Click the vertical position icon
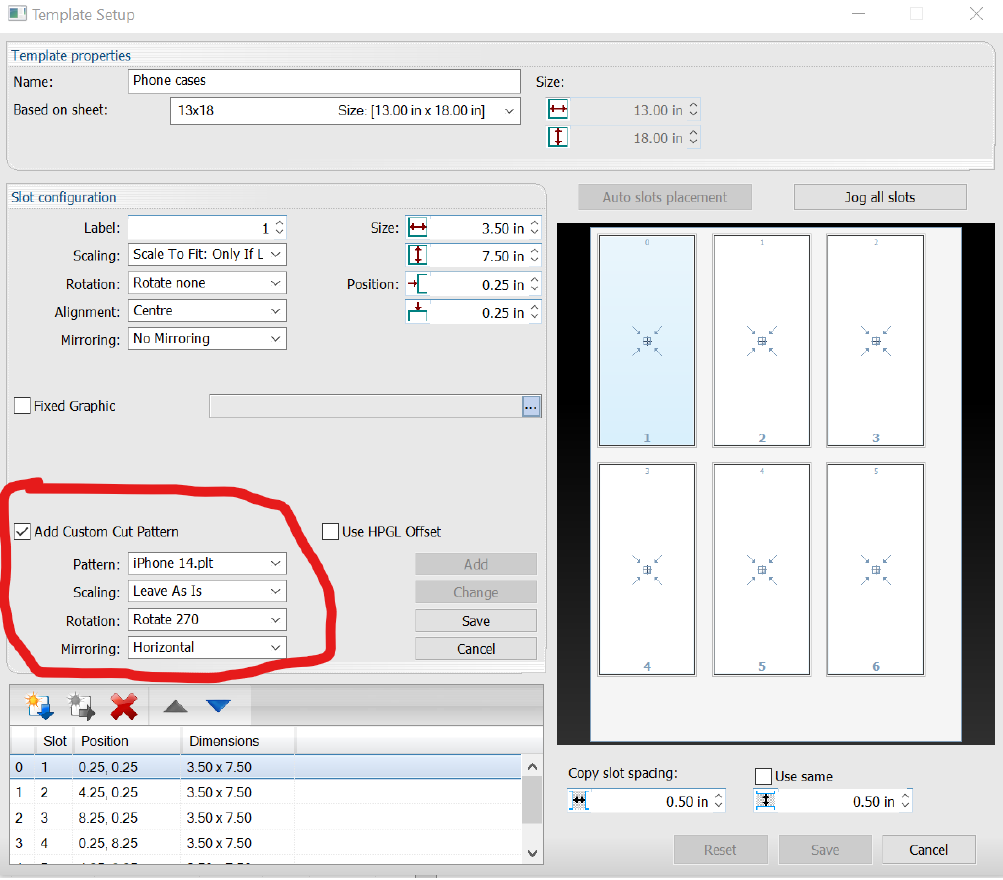1003x880 pixels. tap(418, 312)
